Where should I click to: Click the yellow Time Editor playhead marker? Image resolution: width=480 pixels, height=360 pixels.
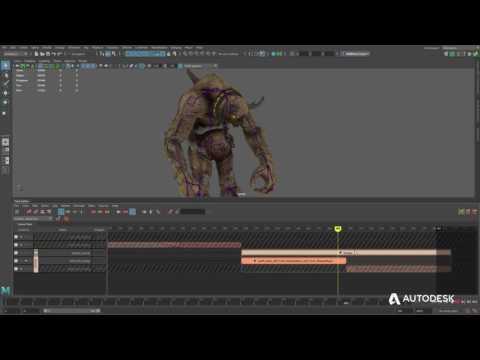point(338,228)
